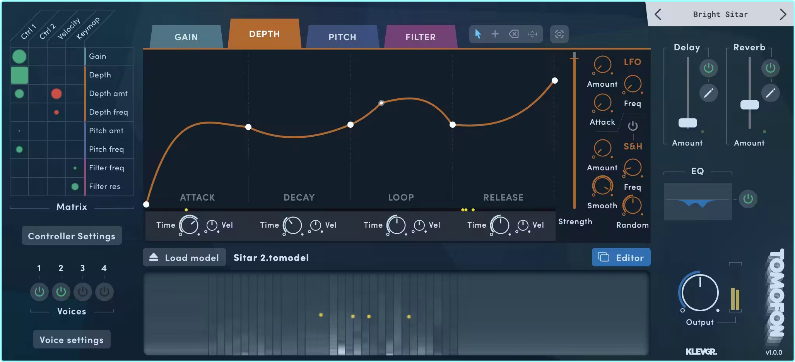The width and height of the screenshot is (795, 362).
Task: Go to previous preset with left arrow
Action: pyautogui.click(x=658, y=14)
